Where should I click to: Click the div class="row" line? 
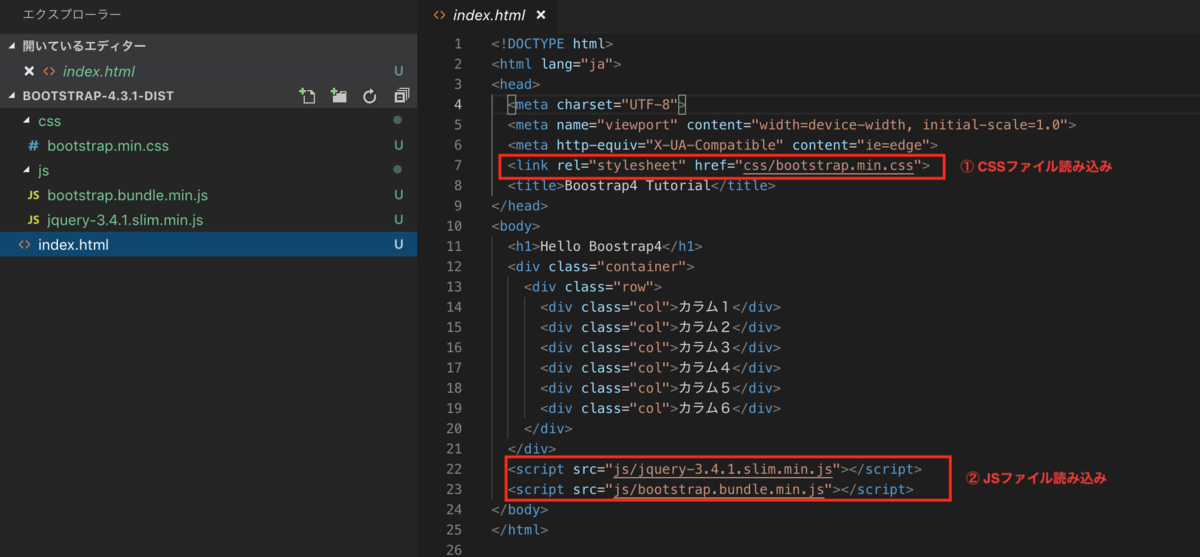coord(593,287)
